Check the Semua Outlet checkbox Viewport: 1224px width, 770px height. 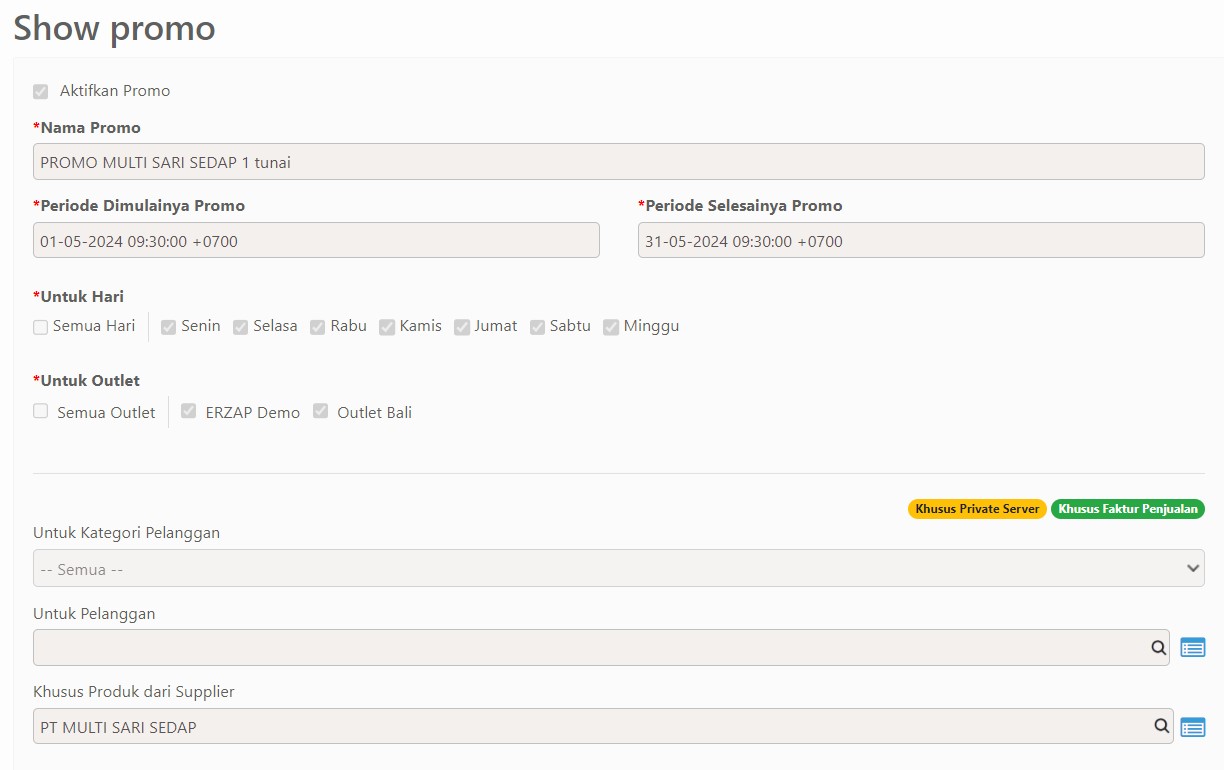[x=41, y=411]
